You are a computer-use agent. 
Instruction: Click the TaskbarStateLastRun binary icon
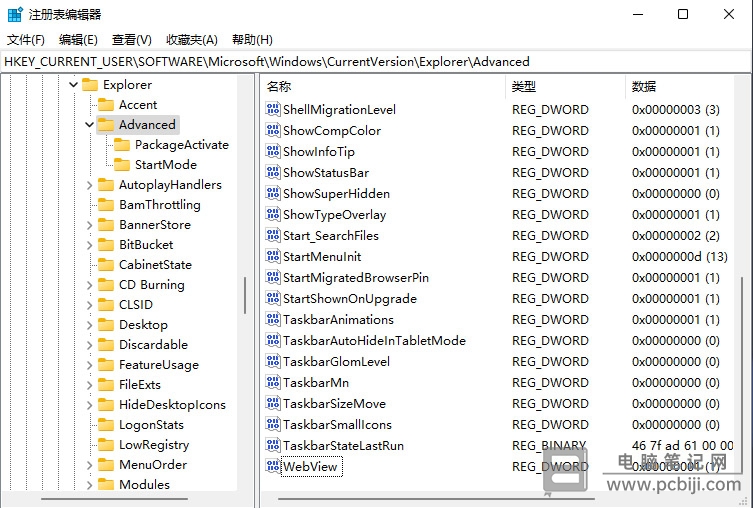[273, 445]
